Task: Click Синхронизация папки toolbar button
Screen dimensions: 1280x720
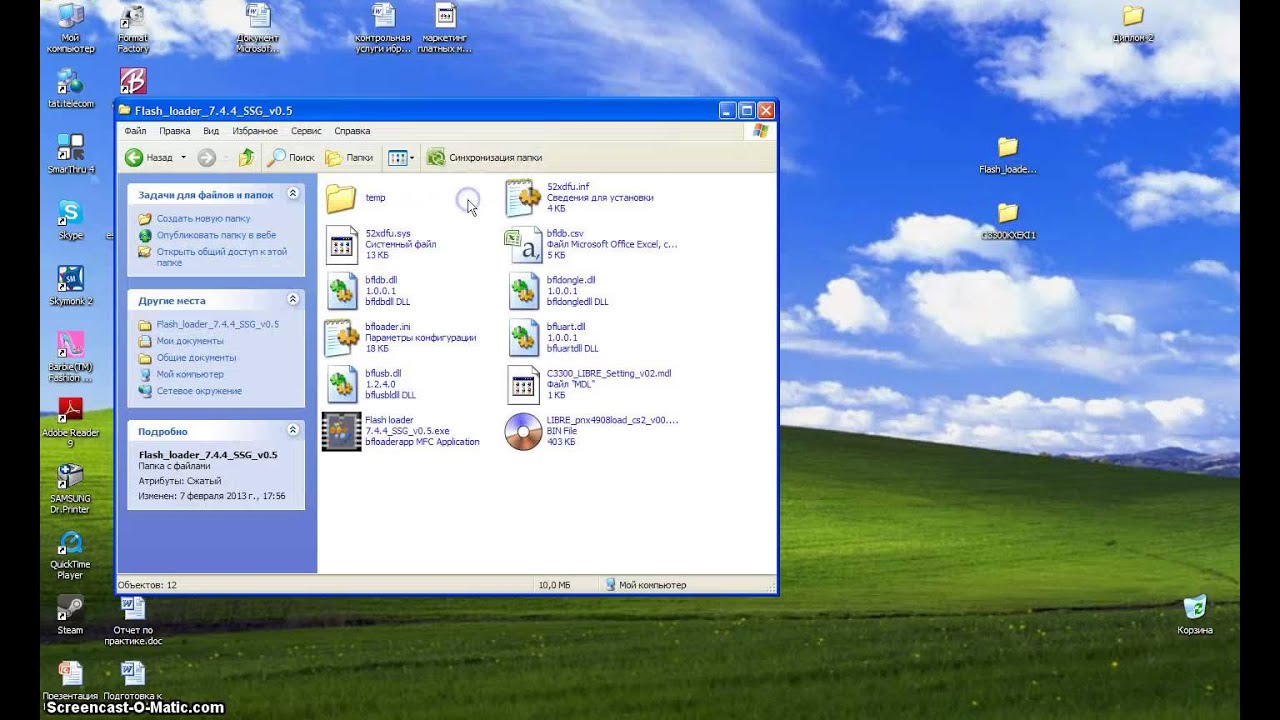Action: (x=485, y=157)
